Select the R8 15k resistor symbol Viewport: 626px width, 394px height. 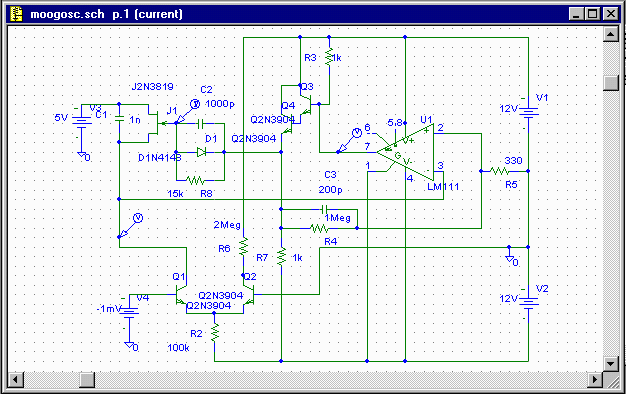coord(196,180)
